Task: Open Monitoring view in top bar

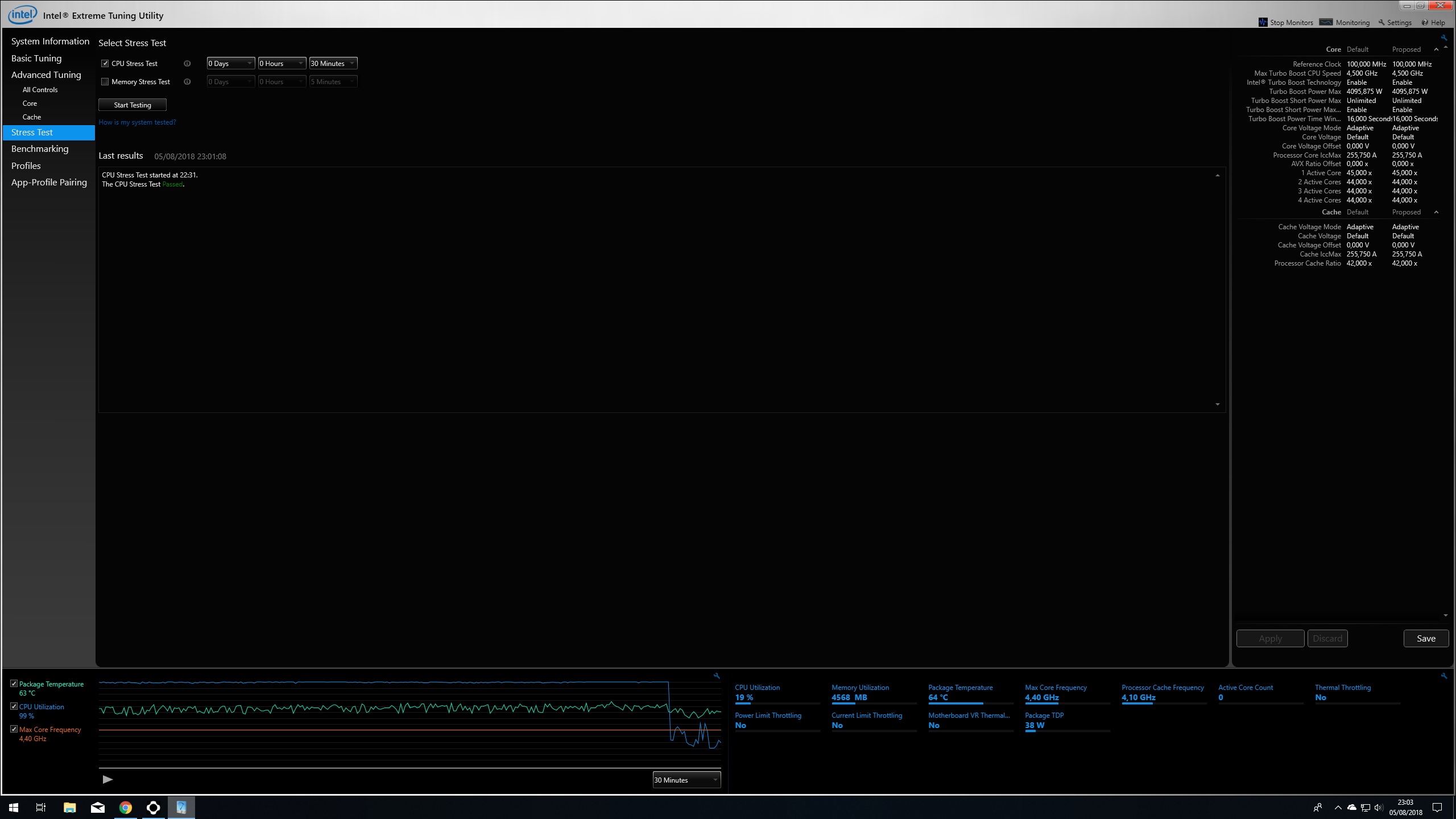Action: pos(1345,23)
